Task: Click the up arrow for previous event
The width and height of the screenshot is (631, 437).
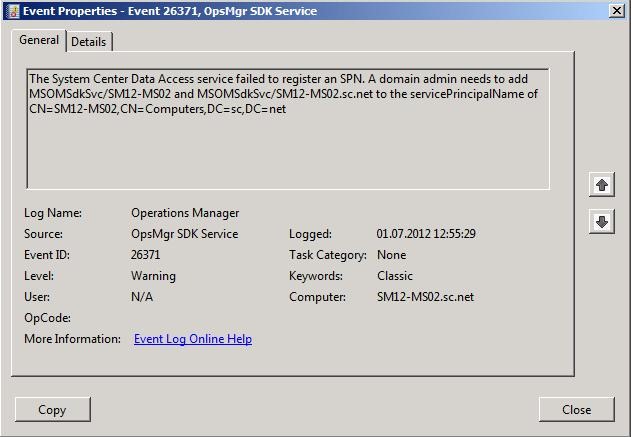Action: [601, 185]
